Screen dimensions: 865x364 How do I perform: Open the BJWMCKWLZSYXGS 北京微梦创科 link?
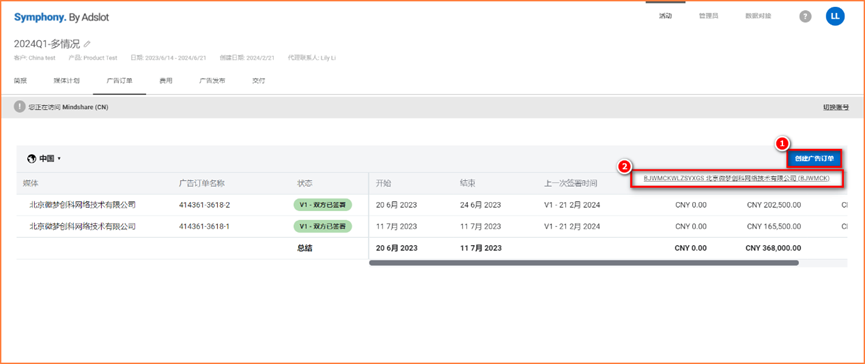coord(737,179)
